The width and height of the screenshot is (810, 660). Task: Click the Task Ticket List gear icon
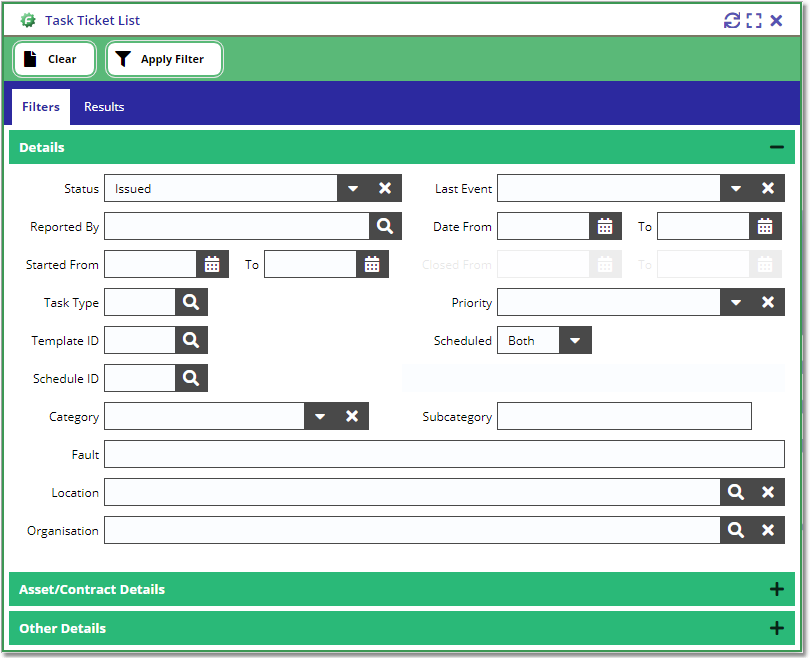(x=28, y=21)
